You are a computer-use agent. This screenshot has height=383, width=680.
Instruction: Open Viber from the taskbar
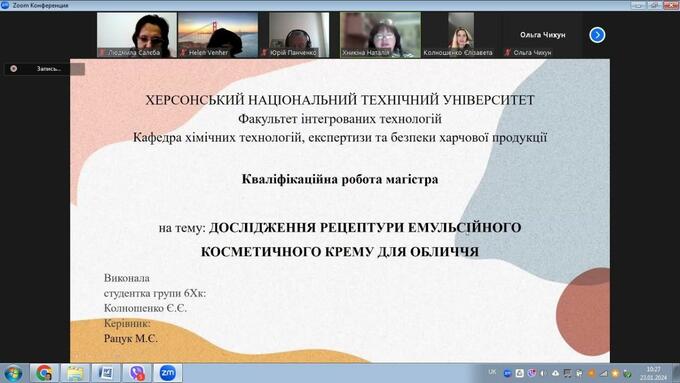(x=137, y=373)
